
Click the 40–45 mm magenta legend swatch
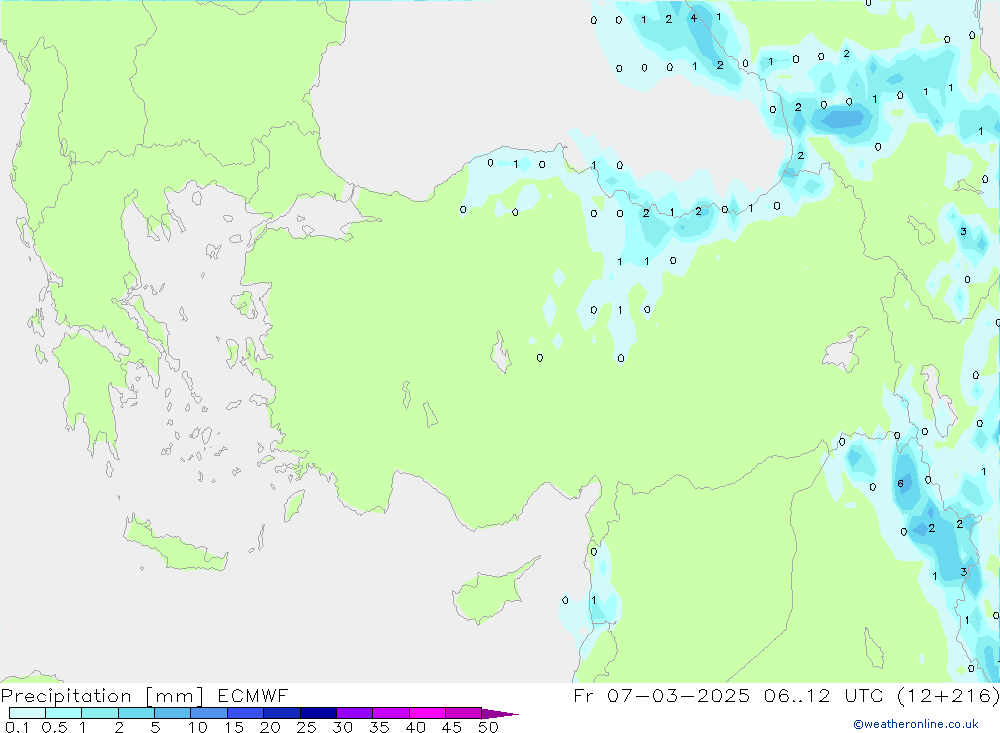(427, 713)
